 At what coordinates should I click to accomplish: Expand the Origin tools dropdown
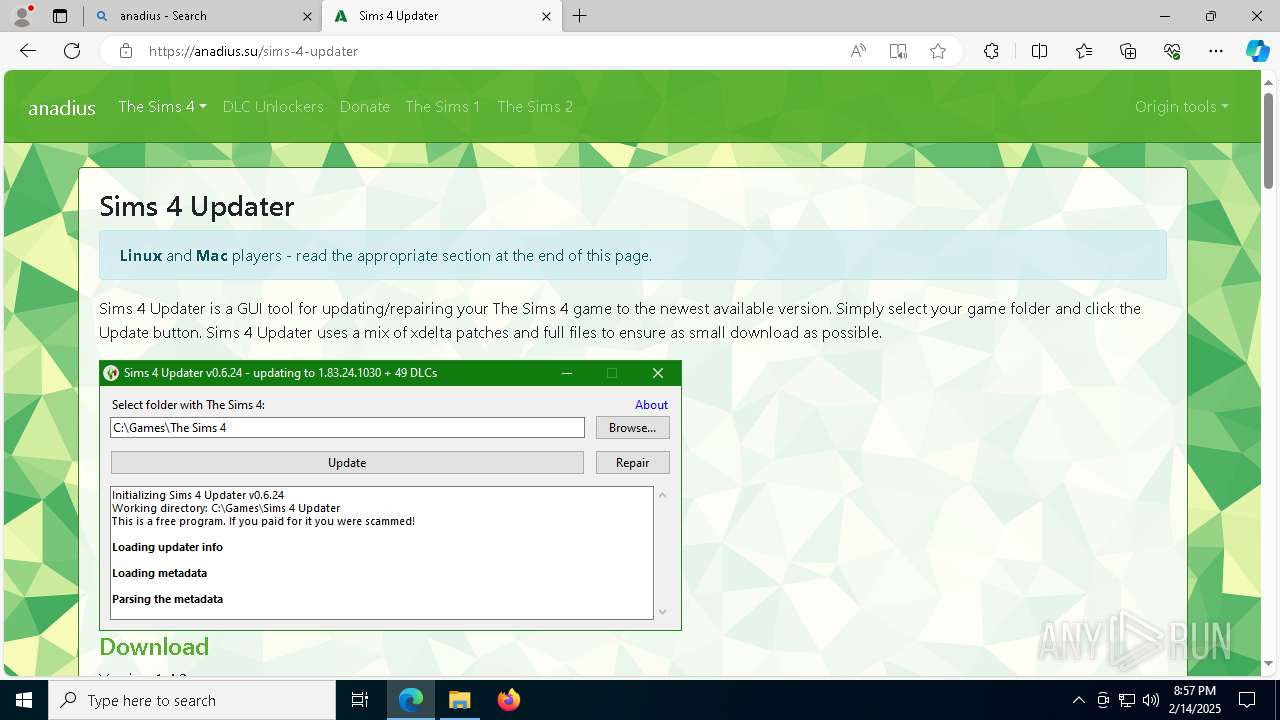(1181, 106)
